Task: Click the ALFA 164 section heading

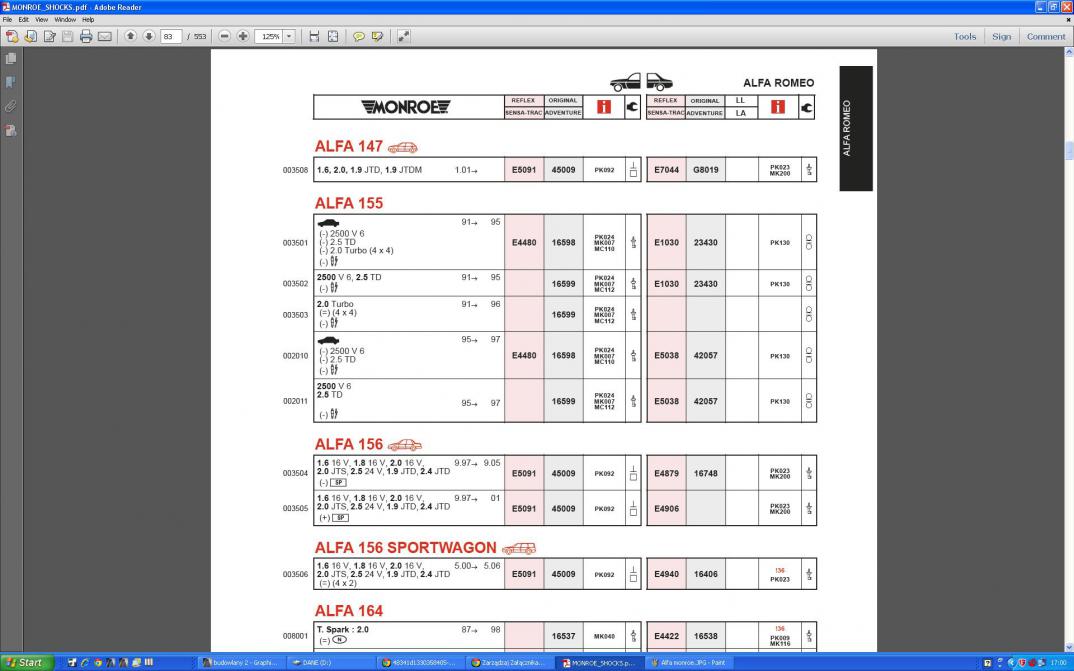Action: pyautogui.click(x=349, y=611)
